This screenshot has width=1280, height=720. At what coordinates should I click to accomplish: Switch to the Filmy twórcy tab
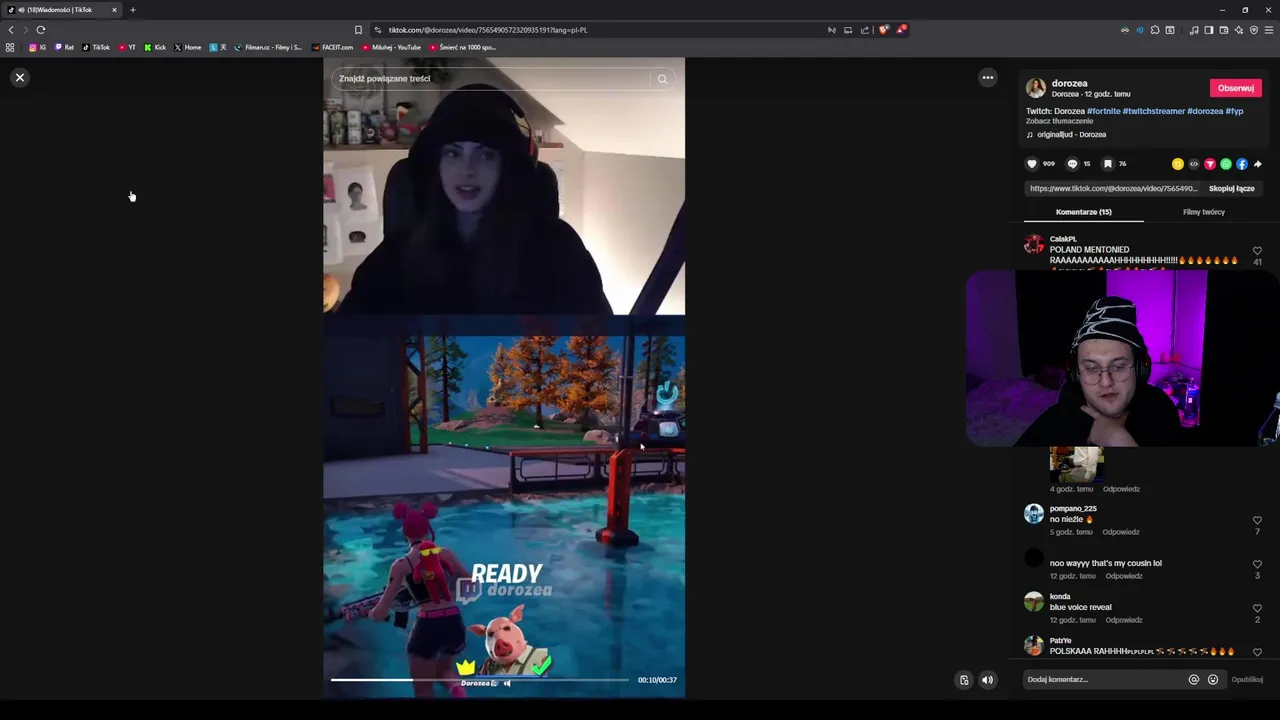[1203, 212]
